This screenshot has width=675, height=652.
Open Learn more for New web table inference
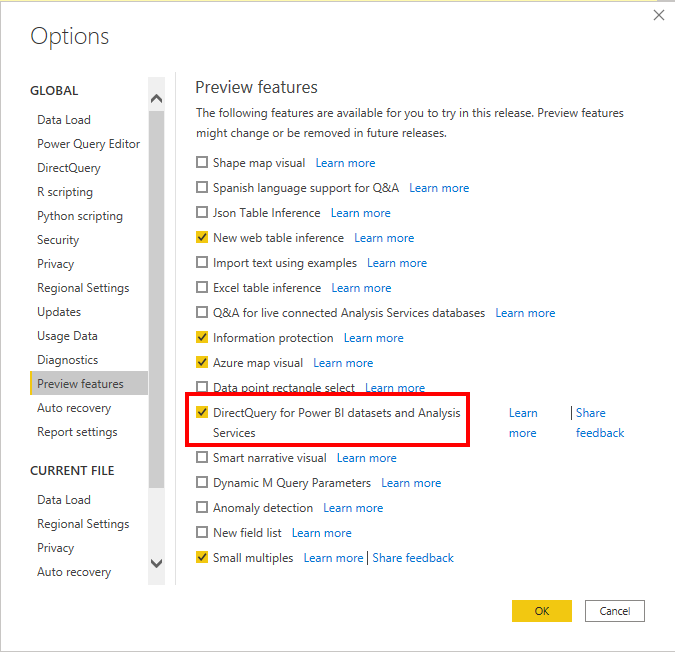[x=384, y=238]
